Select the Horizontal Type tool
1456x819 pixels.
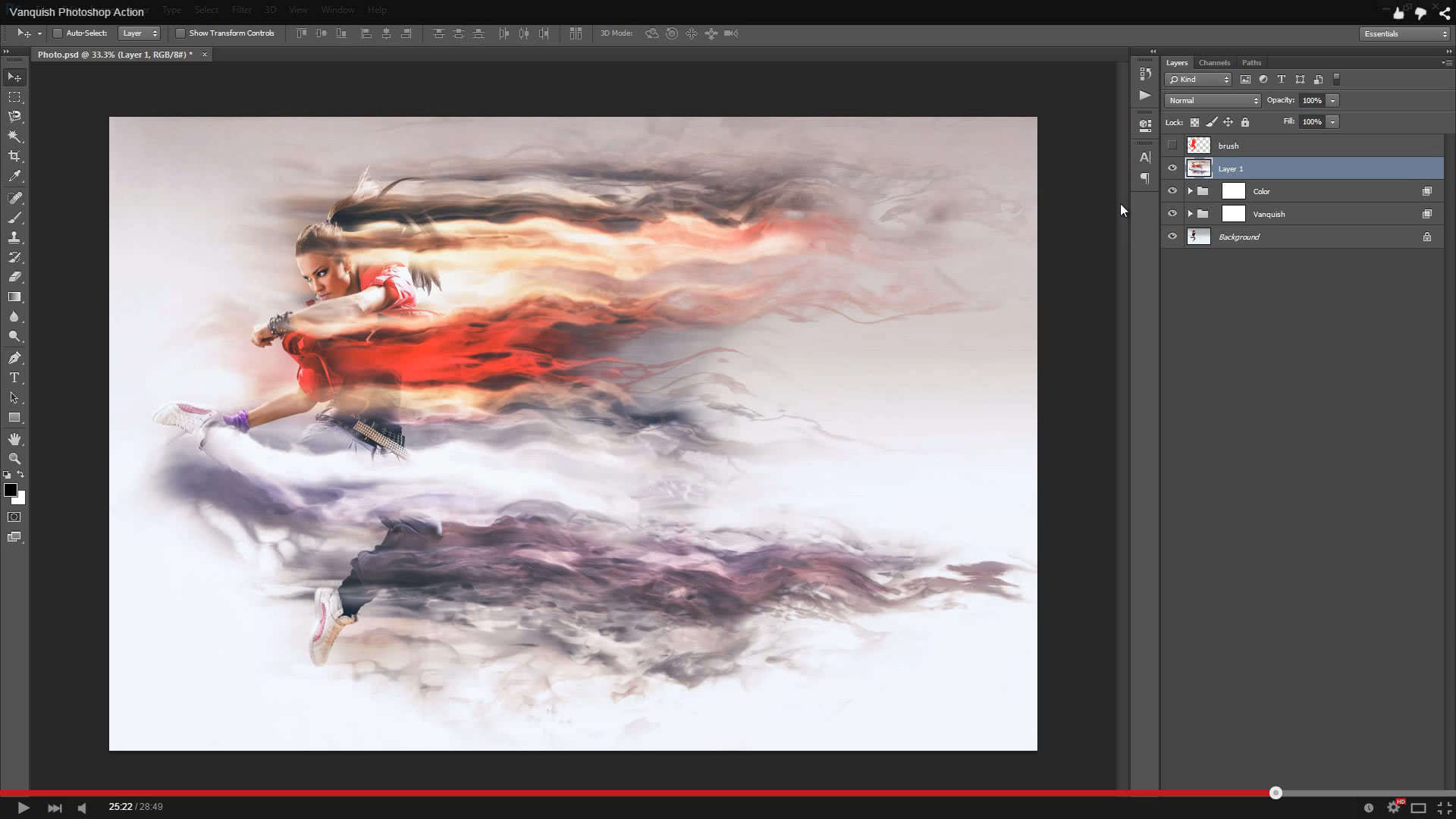pyautogui.click(x=14, y=377)
